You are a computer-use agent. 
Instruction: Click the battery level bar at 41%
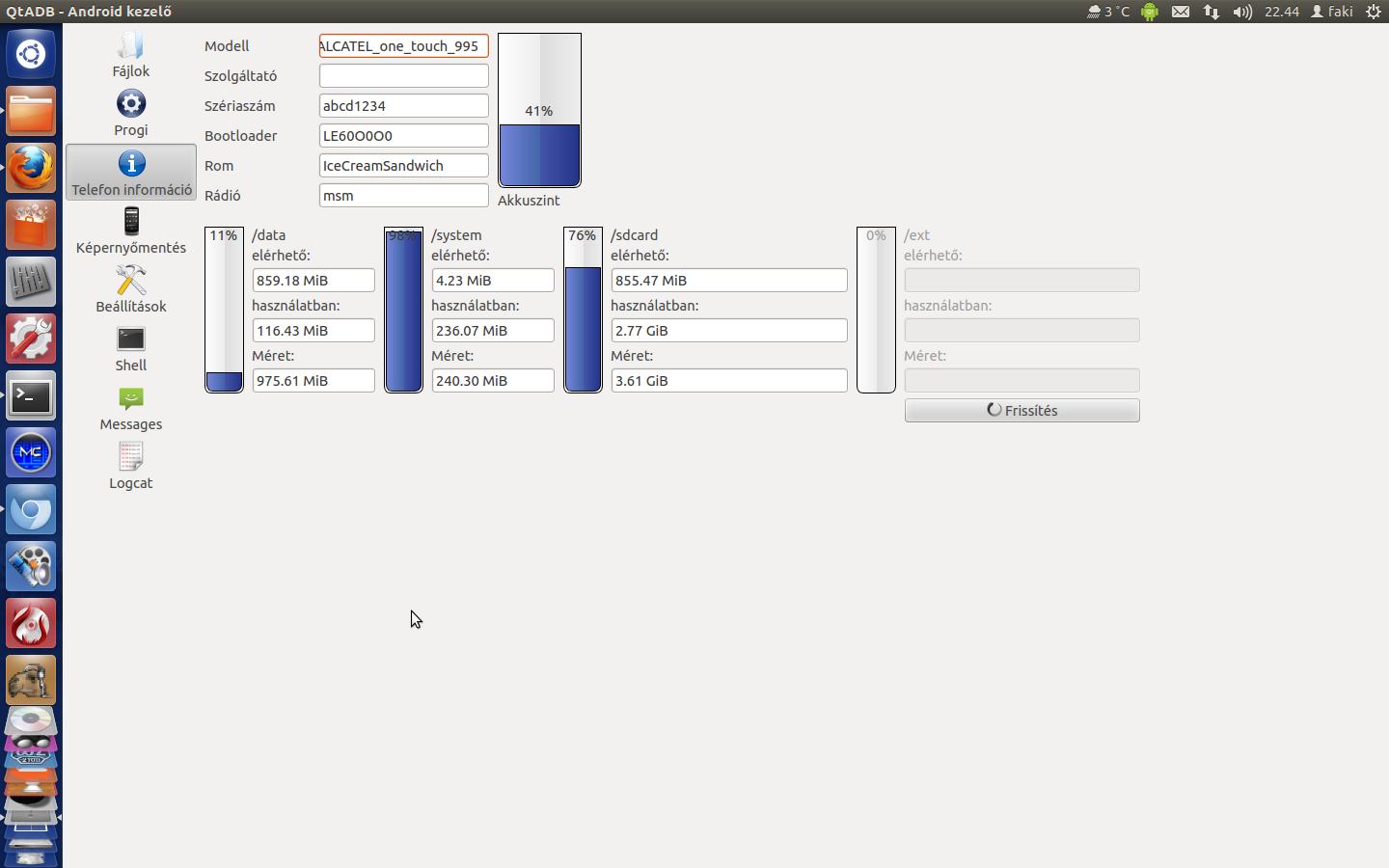point(539,110)
